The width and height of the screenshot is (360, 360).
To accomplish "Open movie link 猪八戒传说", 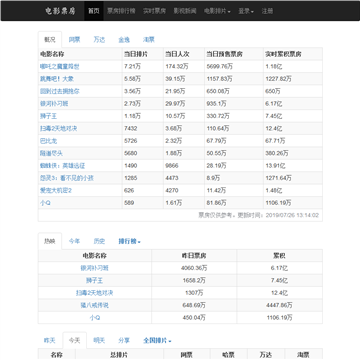I will pos(95,305).
